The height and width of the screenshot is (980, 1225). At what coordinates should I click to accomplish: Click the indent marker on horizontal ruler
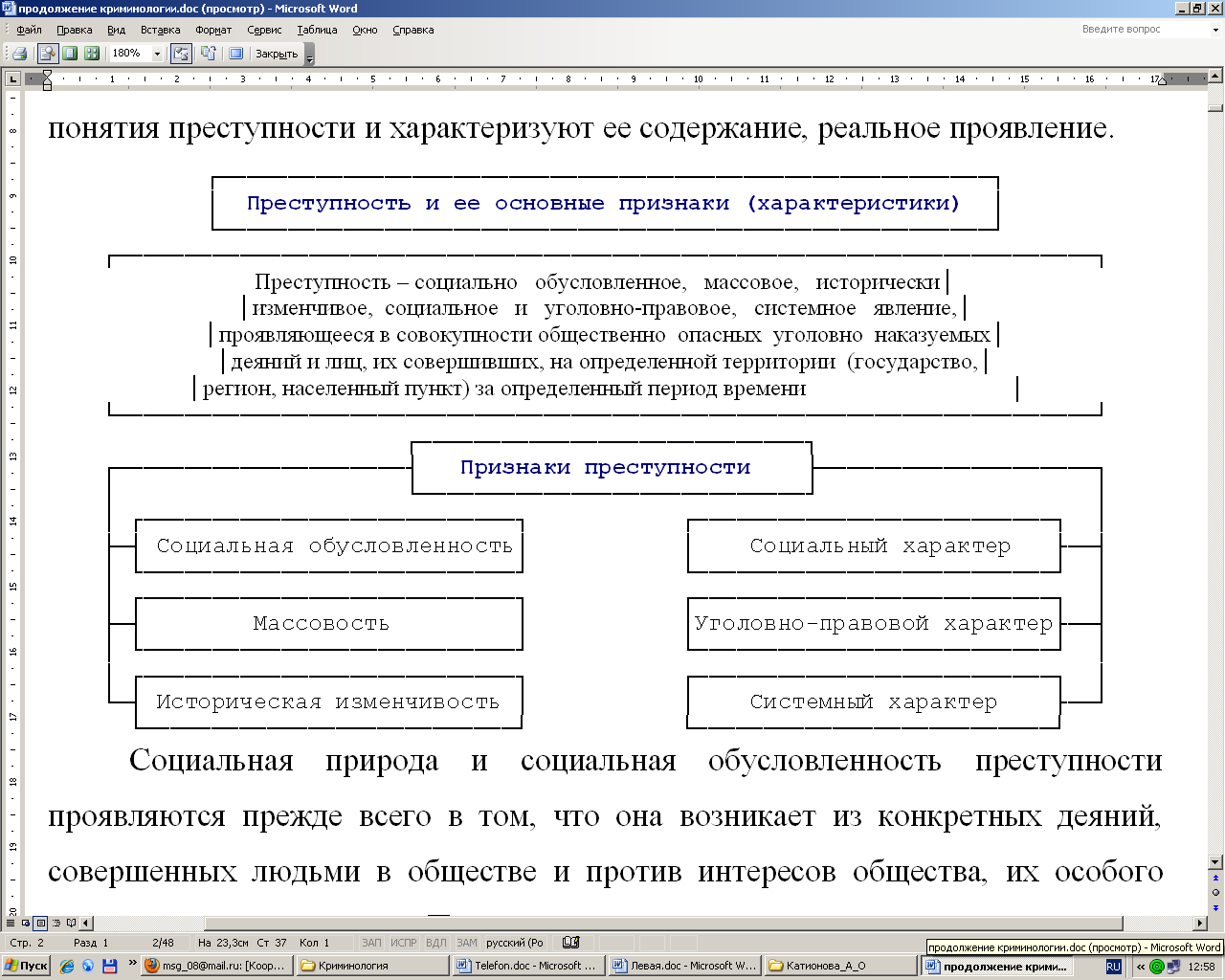tap(47, 79)
